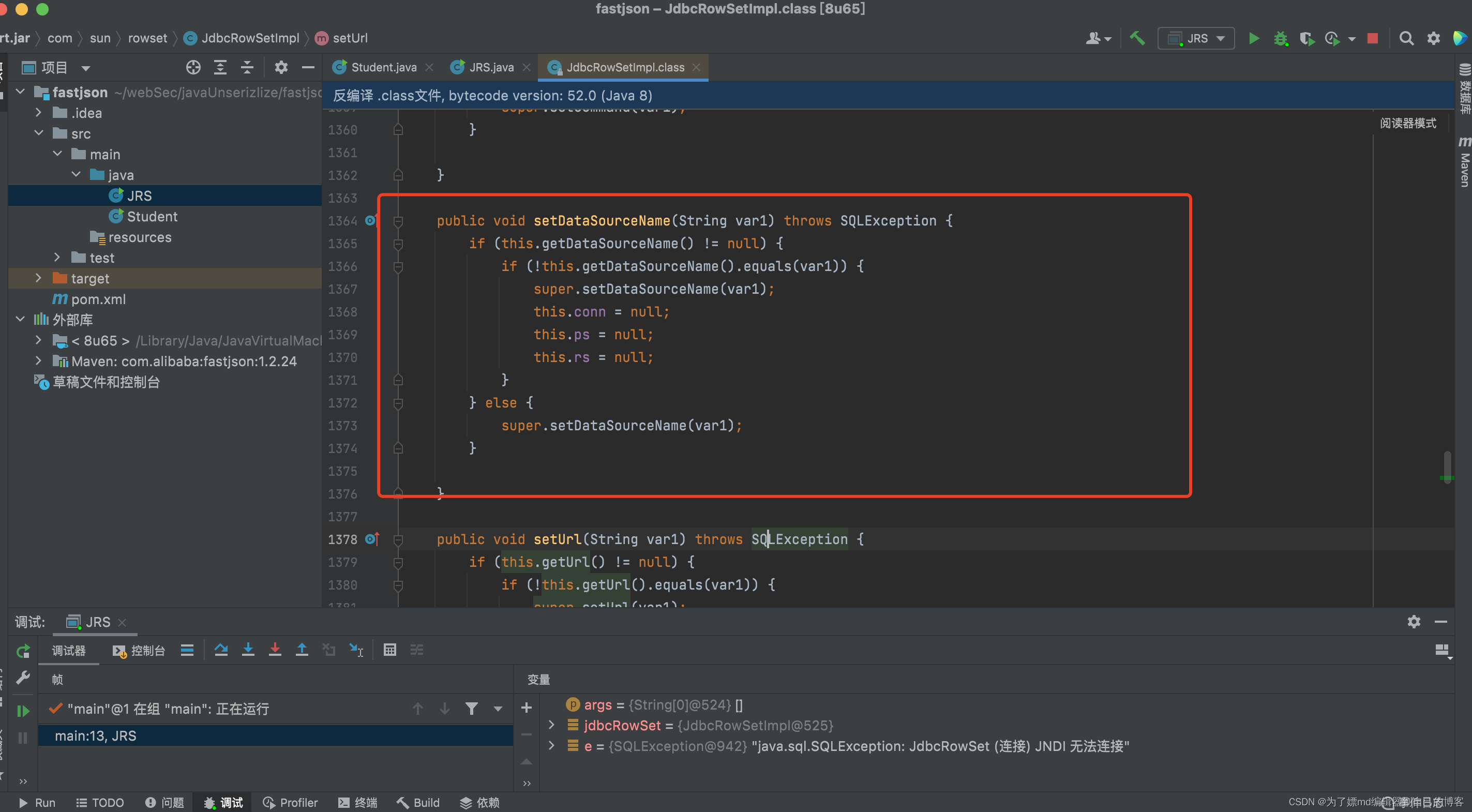Start debugging with the bug icon

(x=1281, y=38)
